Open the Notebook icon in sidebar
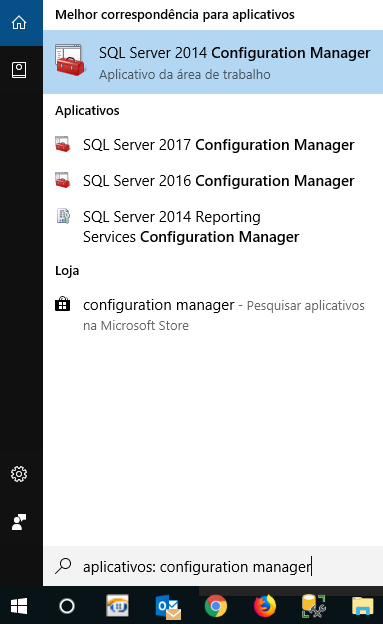 [19, 70]
